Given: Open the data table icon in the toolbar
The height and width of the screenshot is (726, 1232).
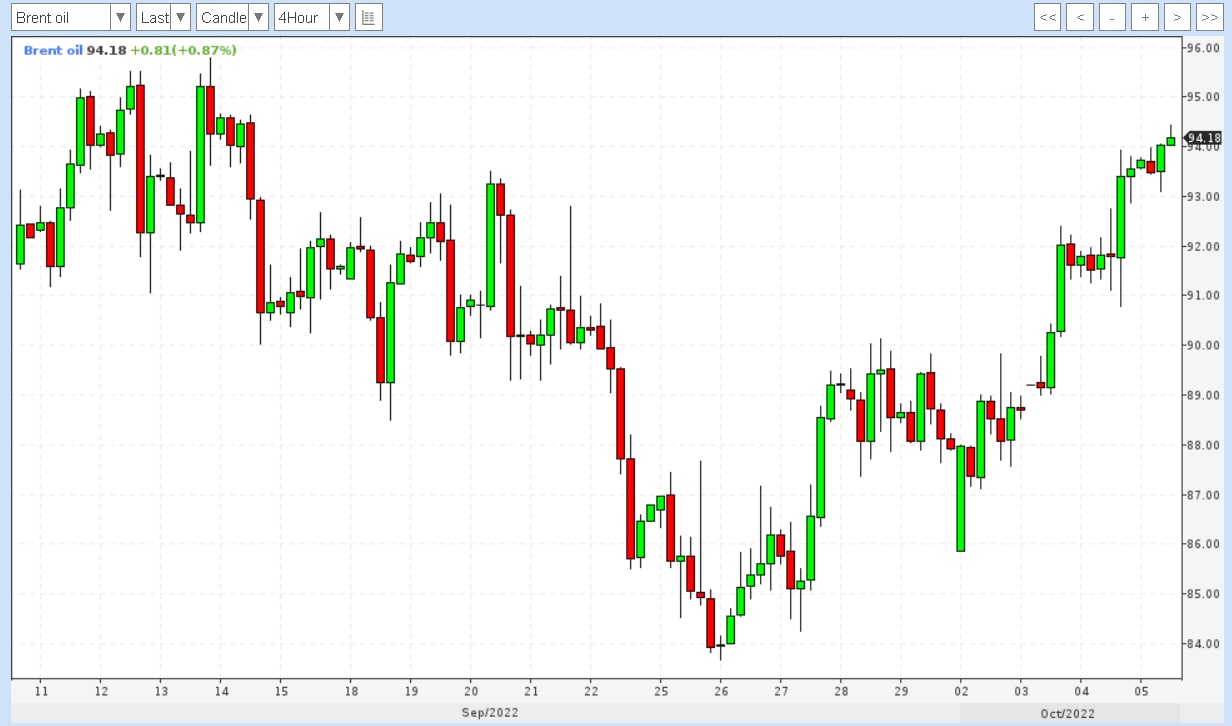Looking at the screenshot, I should (x=368, y=18).
